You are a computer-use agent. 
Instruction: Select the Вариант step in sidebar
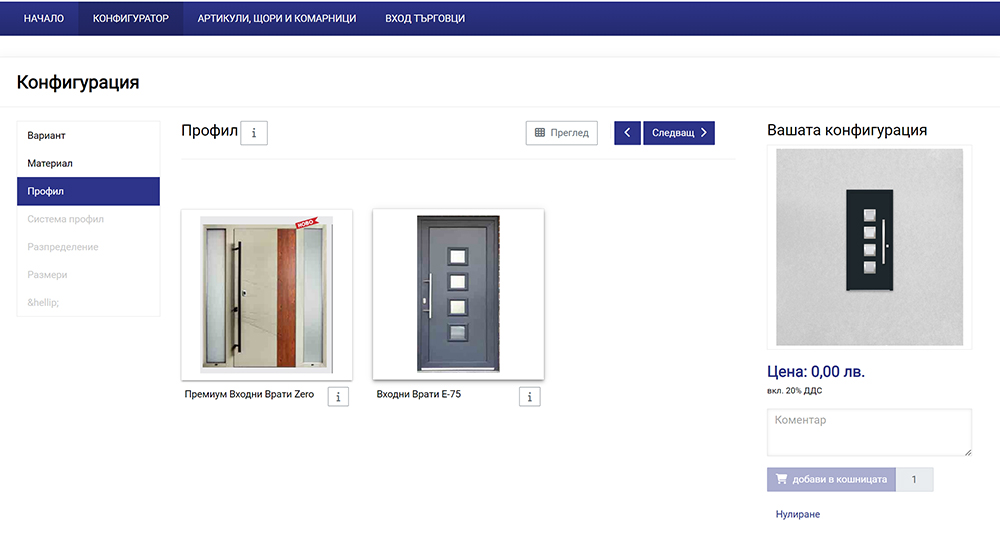pyautogui.click(x=88, y=135)
